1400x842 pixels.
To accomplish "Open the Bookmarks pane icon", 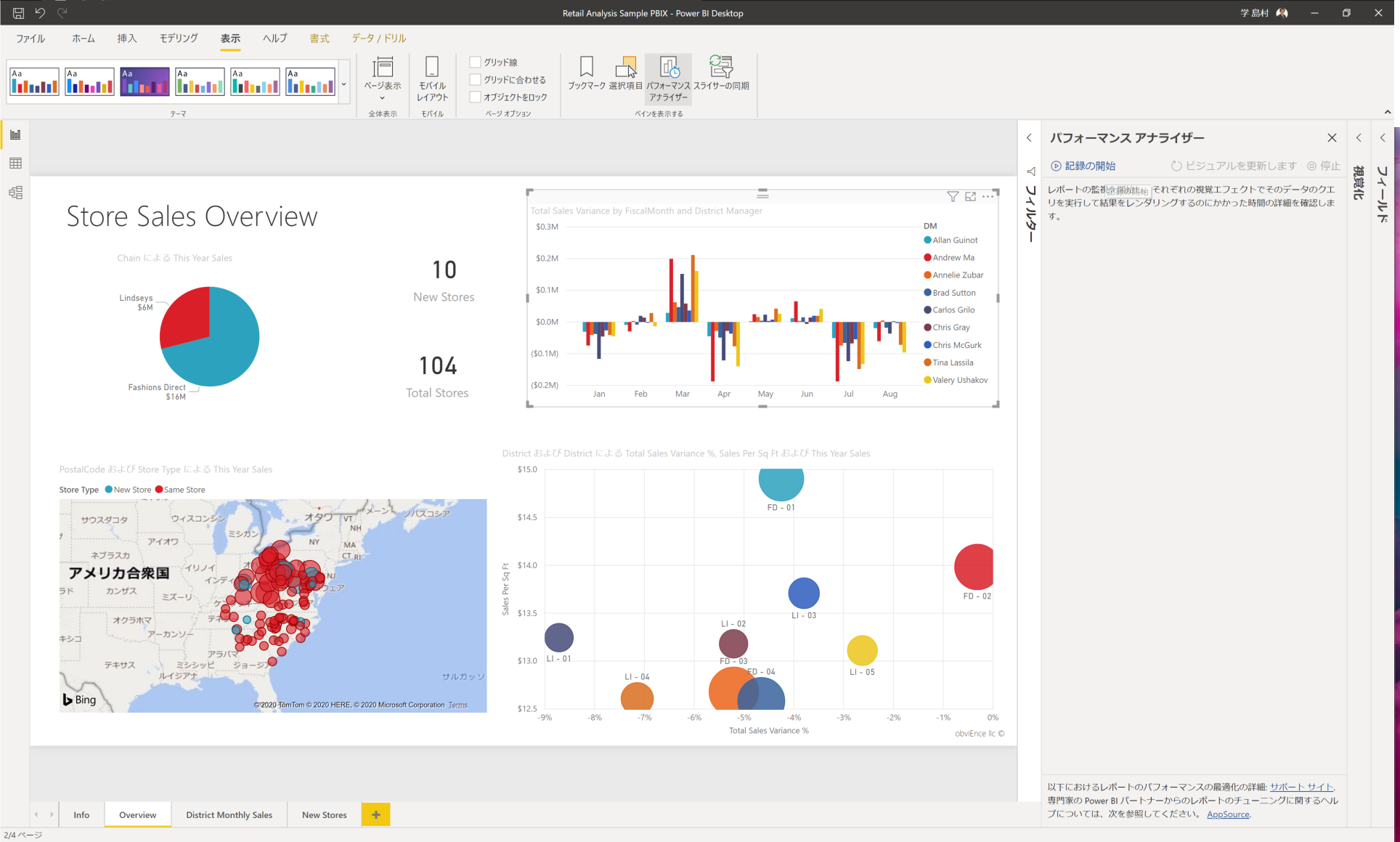I will tap(586, 73).
